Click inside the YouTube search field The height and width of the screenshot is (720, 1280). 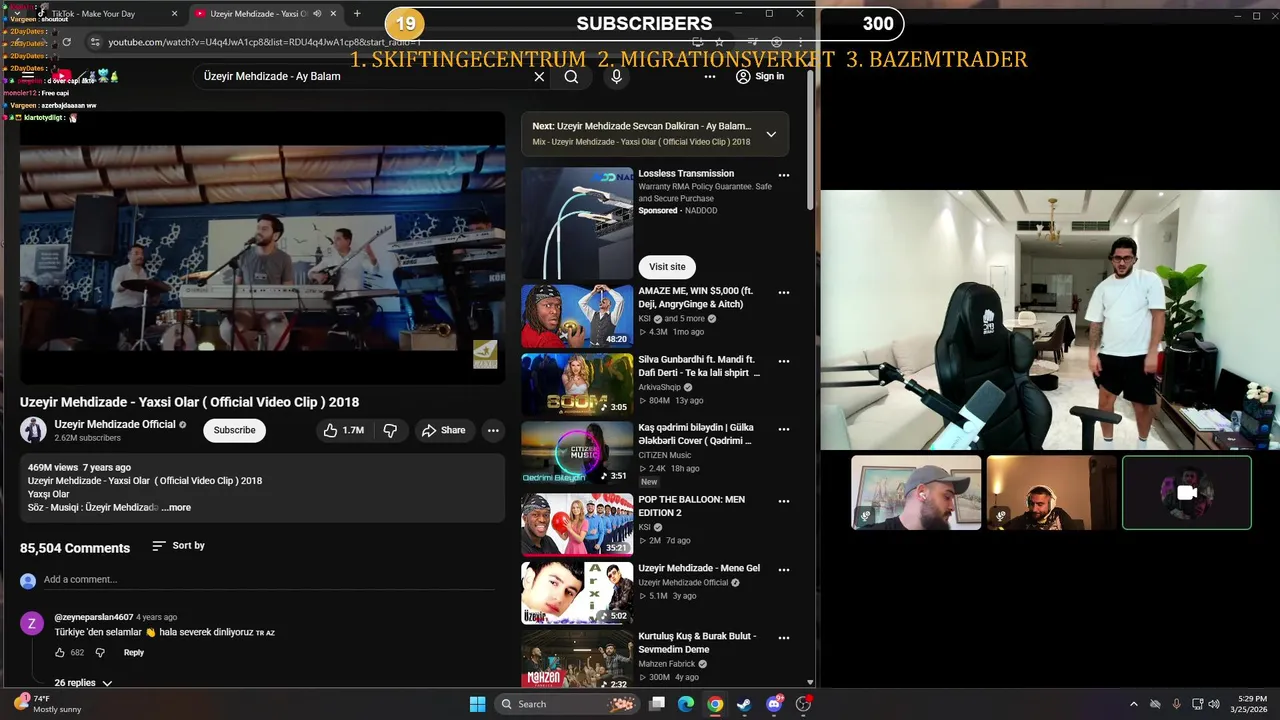point(365,77)
